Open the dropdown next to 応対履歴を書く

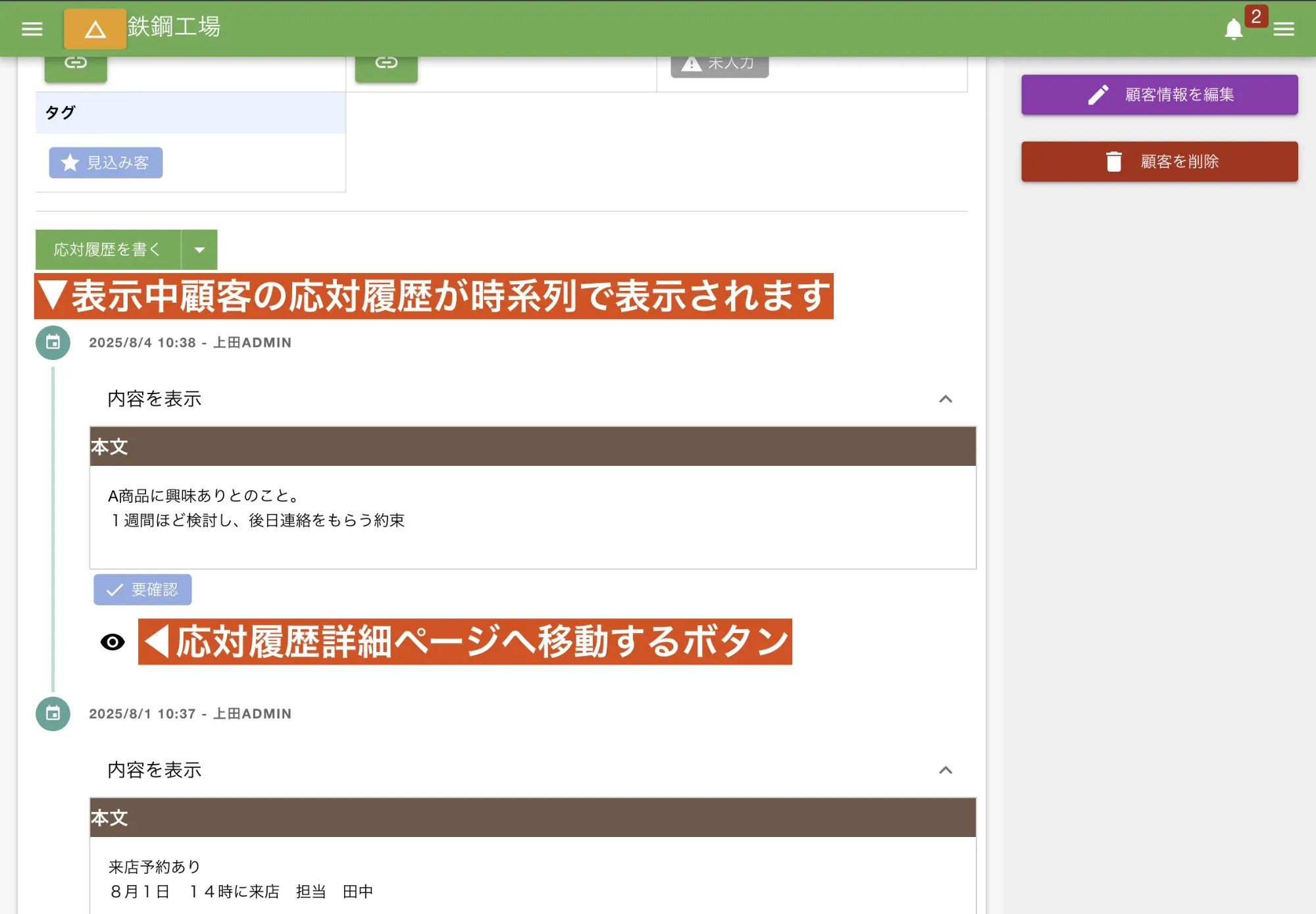[199, 249]
